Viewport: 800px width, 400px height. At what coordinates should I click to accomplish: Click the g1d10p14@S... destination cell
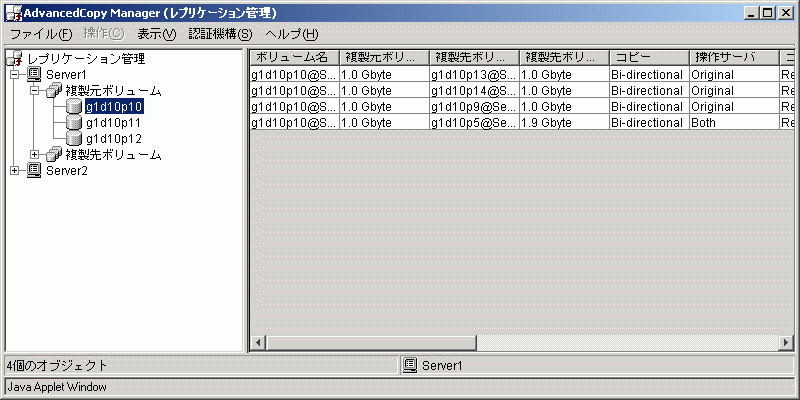474,91
